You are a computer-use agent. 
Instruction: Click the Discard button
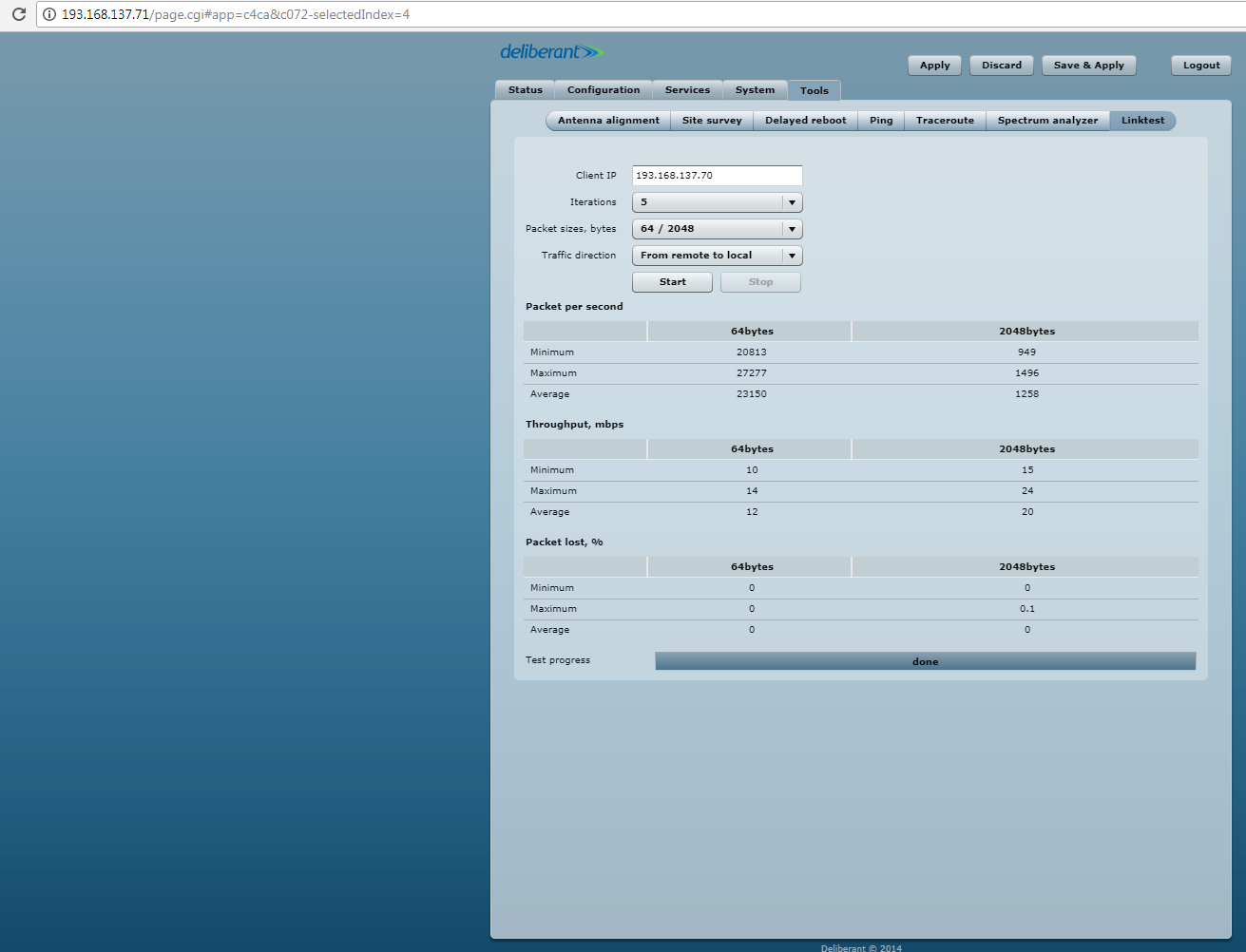point(1002,66)
